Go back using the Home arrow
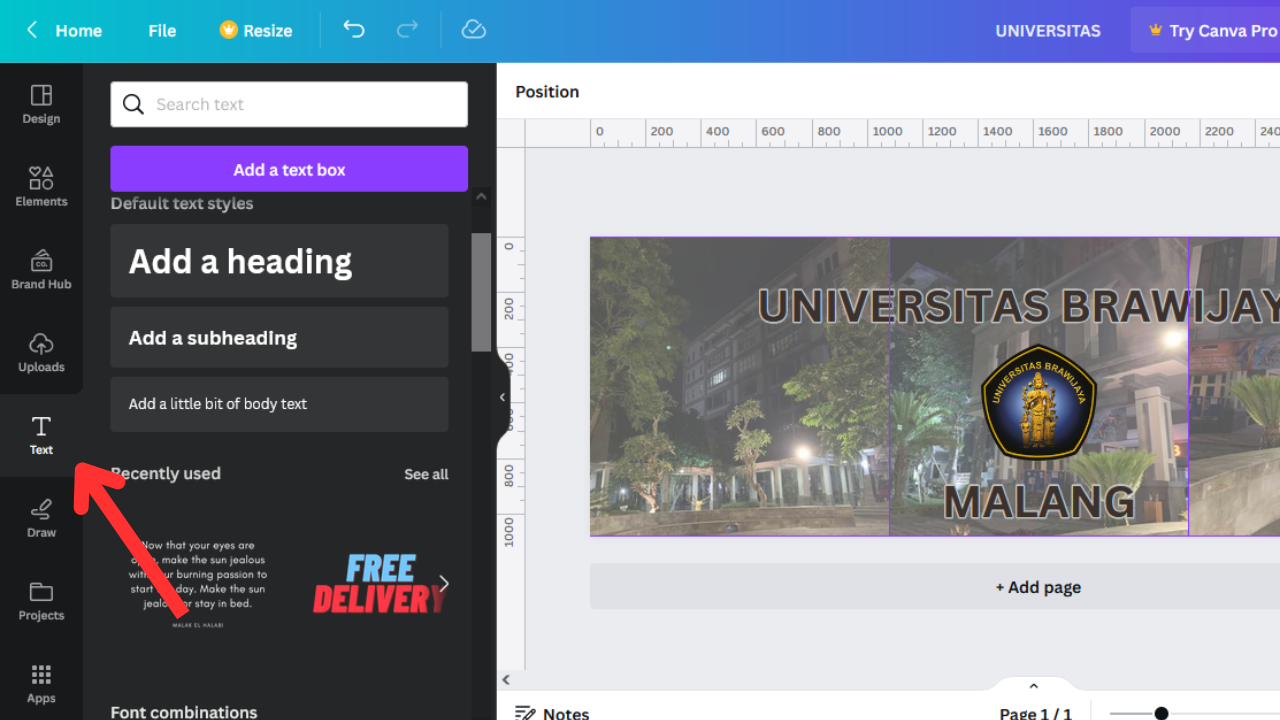This screenshot has width=1280, height=720. coord(32,30)
